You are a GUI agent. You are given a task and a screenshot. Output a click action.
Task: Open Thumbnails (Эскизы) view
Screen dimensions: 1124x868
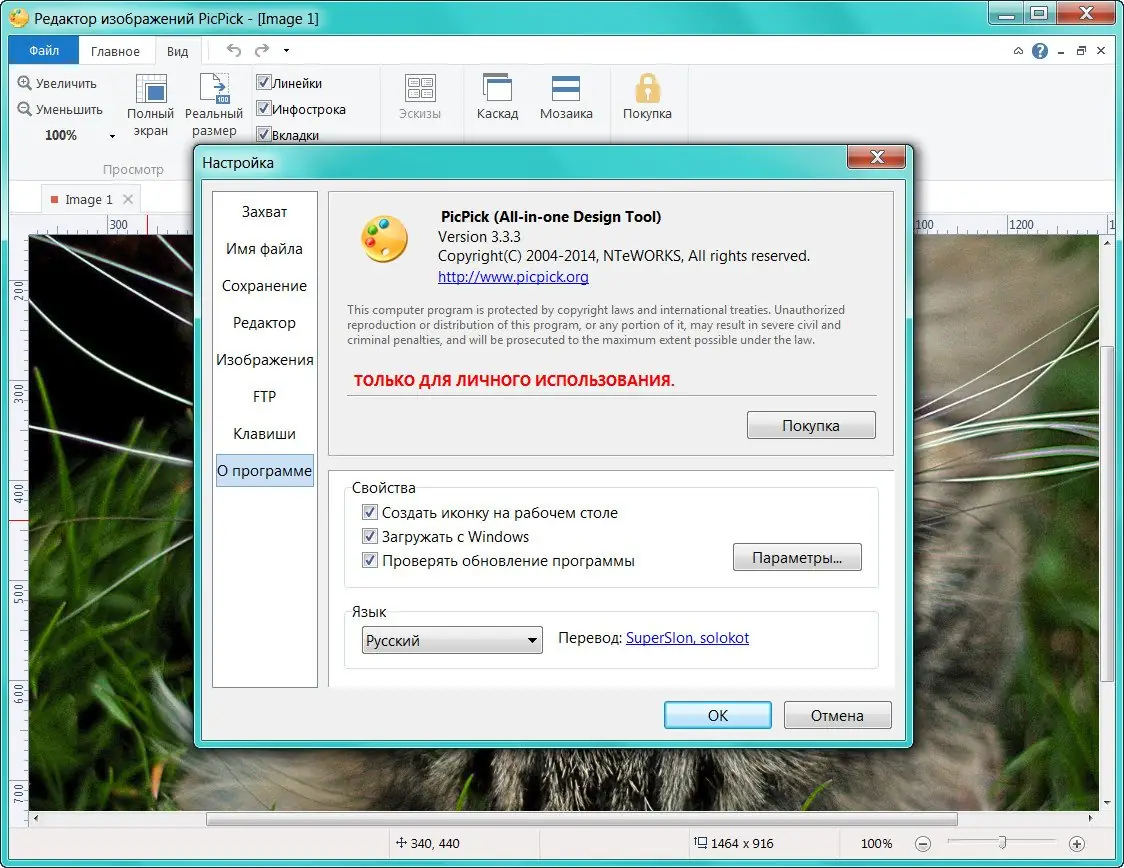point(420,97)
